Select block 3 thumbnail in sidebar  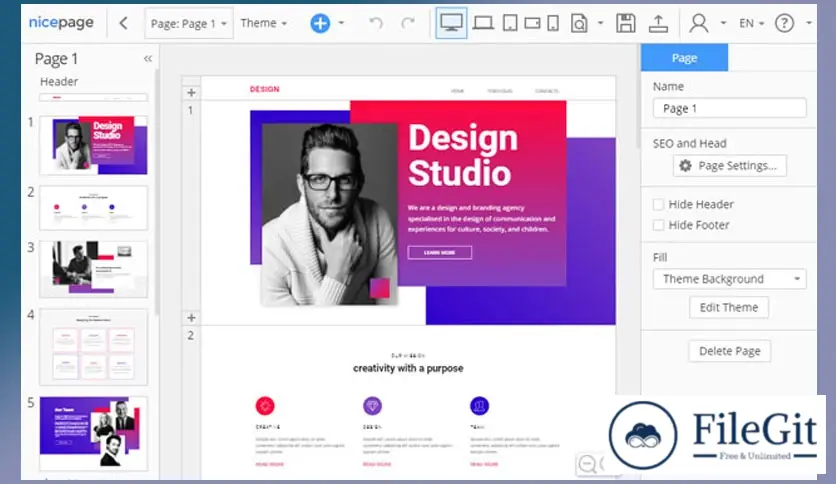coord(93,269)
